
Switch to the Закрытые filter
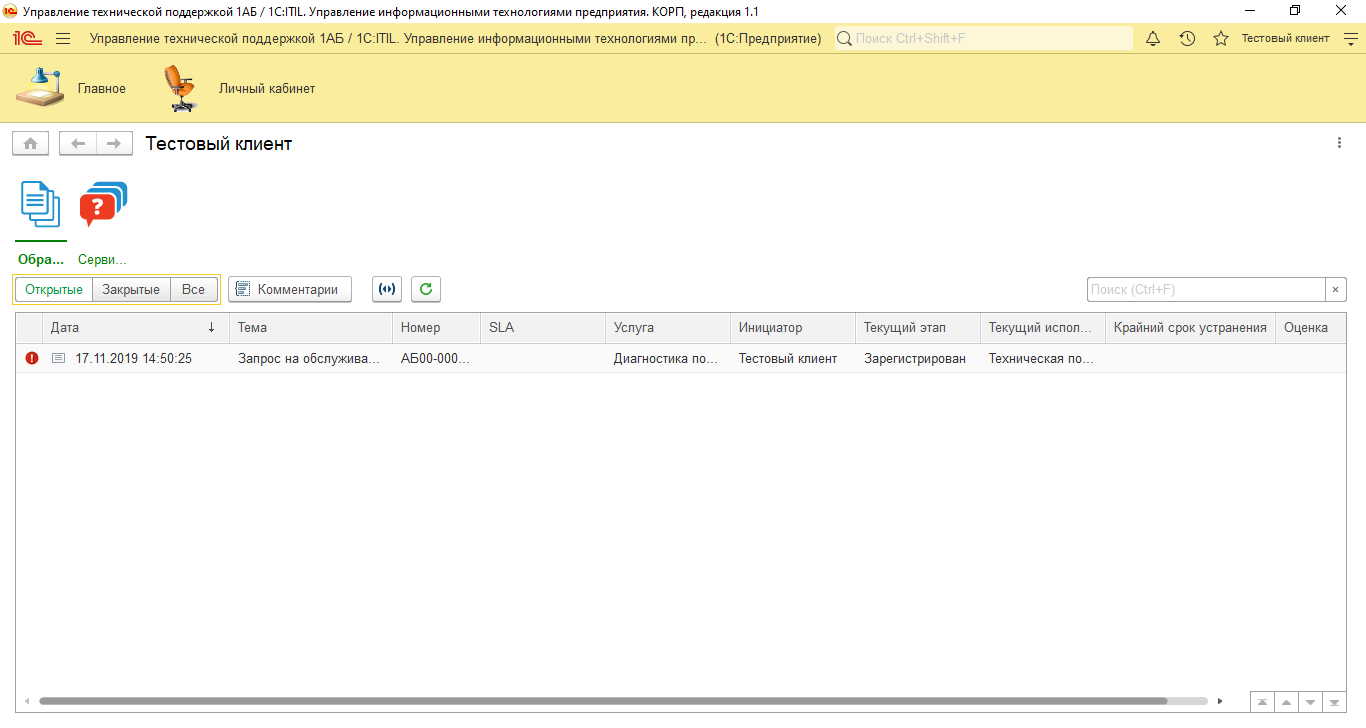coord(131,289)
